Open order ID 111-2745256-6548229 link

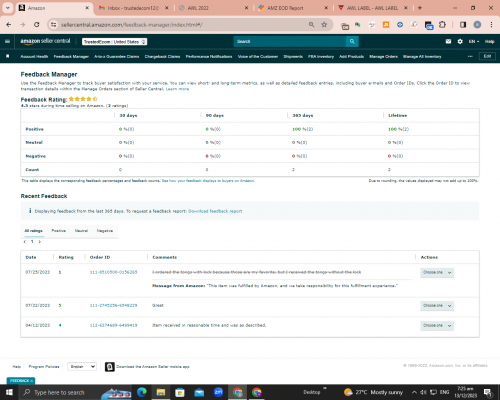point(113,305)
